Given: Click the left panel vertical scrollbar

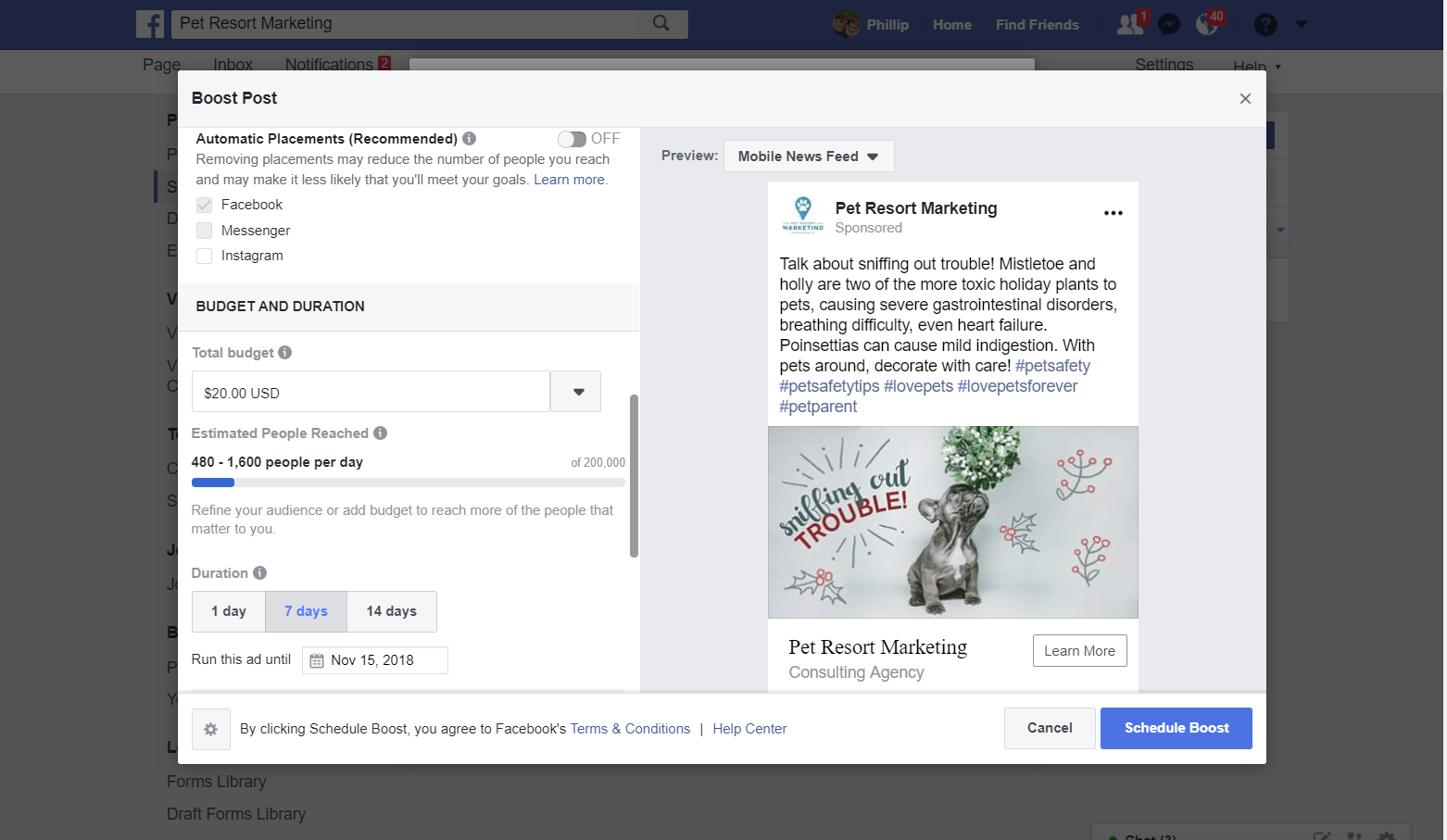Looking at the screenshot, I should coord(634,475).
